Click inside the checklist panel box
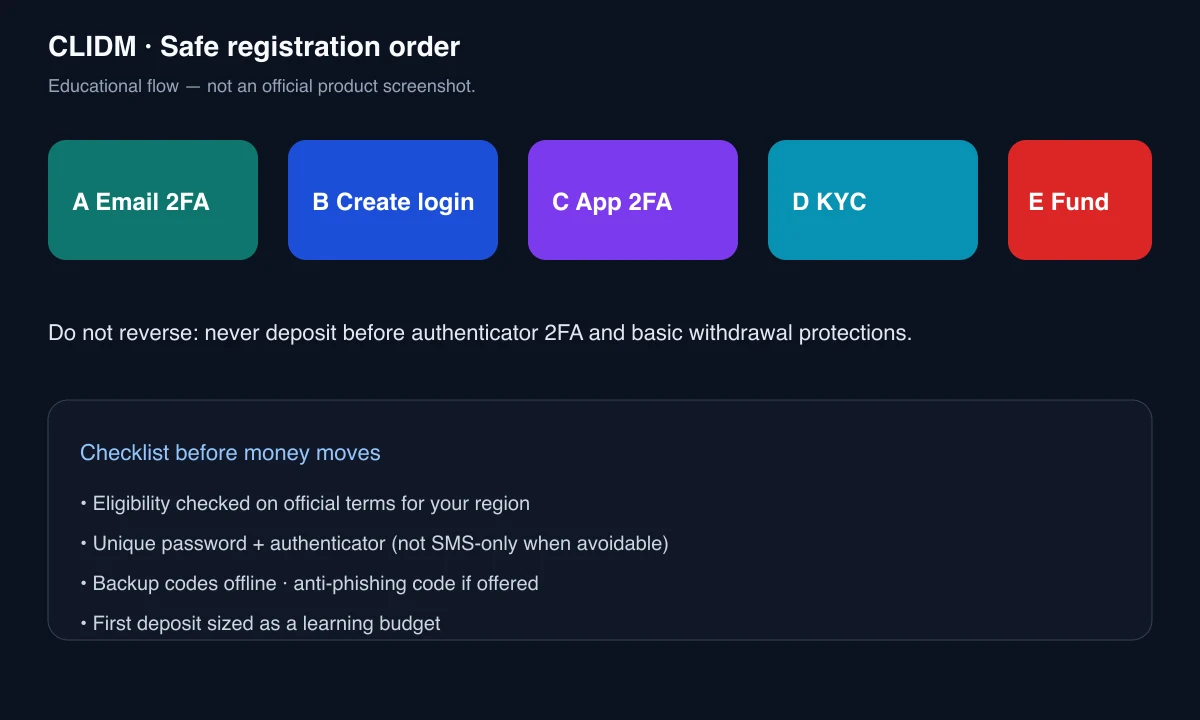 pyautogui.click(x=600, y=520)
